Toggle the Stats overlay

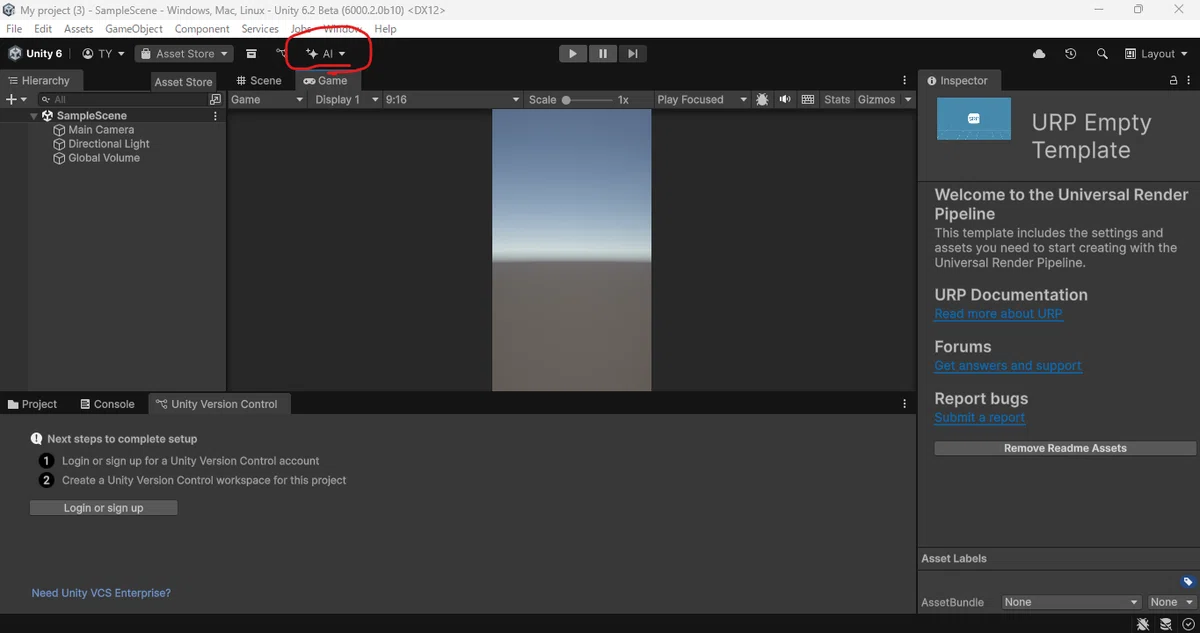click(x=837, y=100)
